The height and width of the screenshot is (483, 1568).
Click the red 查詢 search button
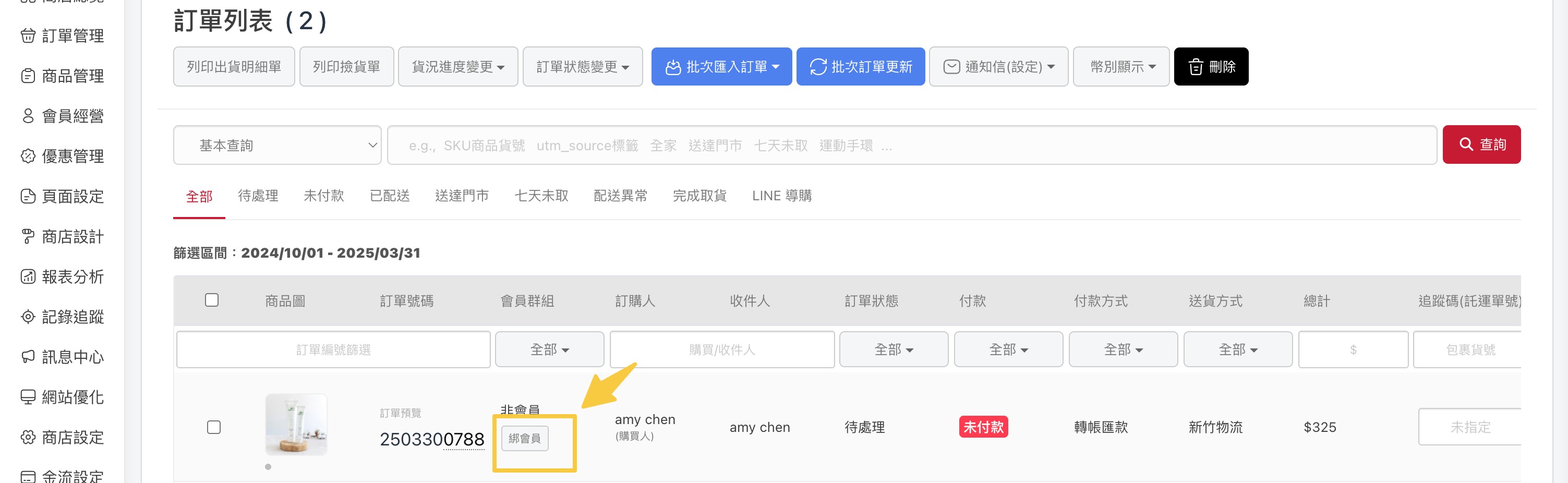pos(1481,145)
